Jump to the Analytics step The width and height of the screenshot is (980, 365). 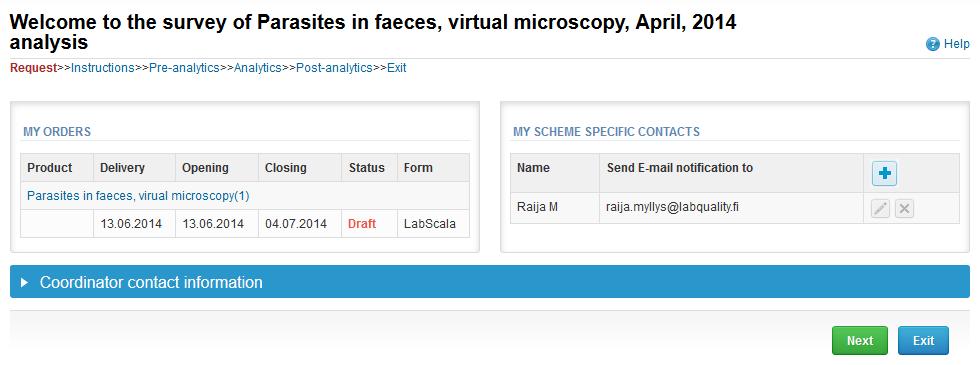[258, 68]
